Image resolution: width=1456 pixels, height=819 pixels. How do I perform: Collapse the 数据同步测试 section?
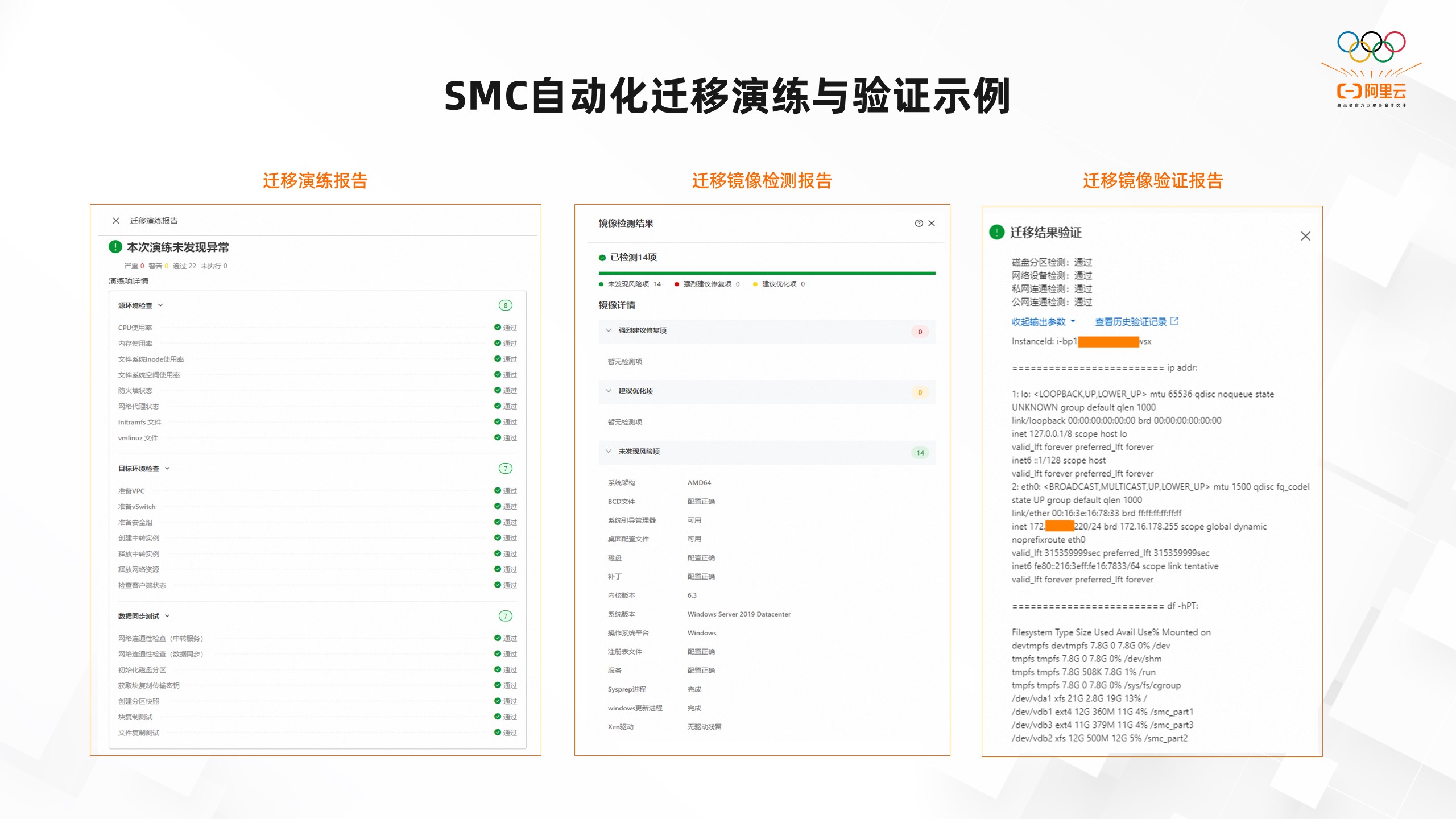pyautogui.click(x=167, y=616)
